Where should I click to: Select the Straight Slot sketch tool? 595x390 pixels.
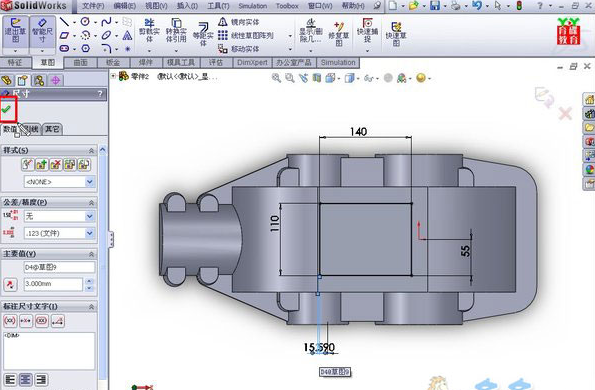click(x=64, y=49)
